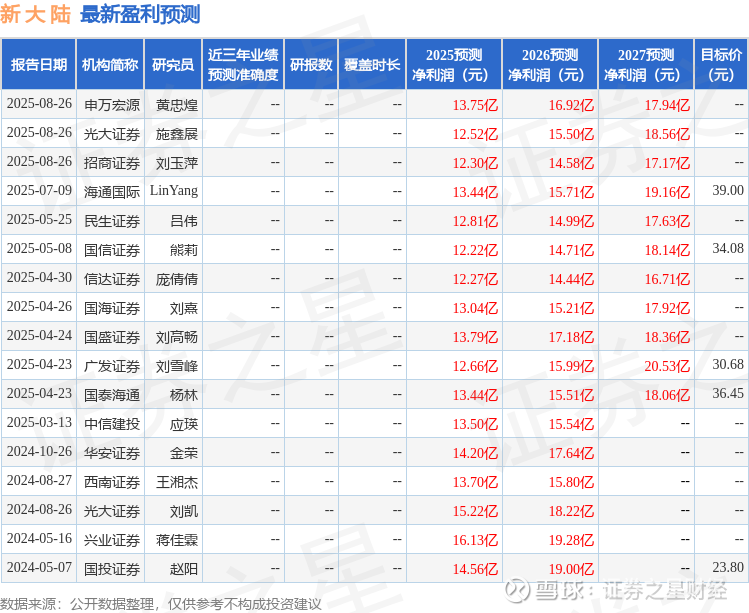Click the 2027预测净利润 header

coord(646,65)
